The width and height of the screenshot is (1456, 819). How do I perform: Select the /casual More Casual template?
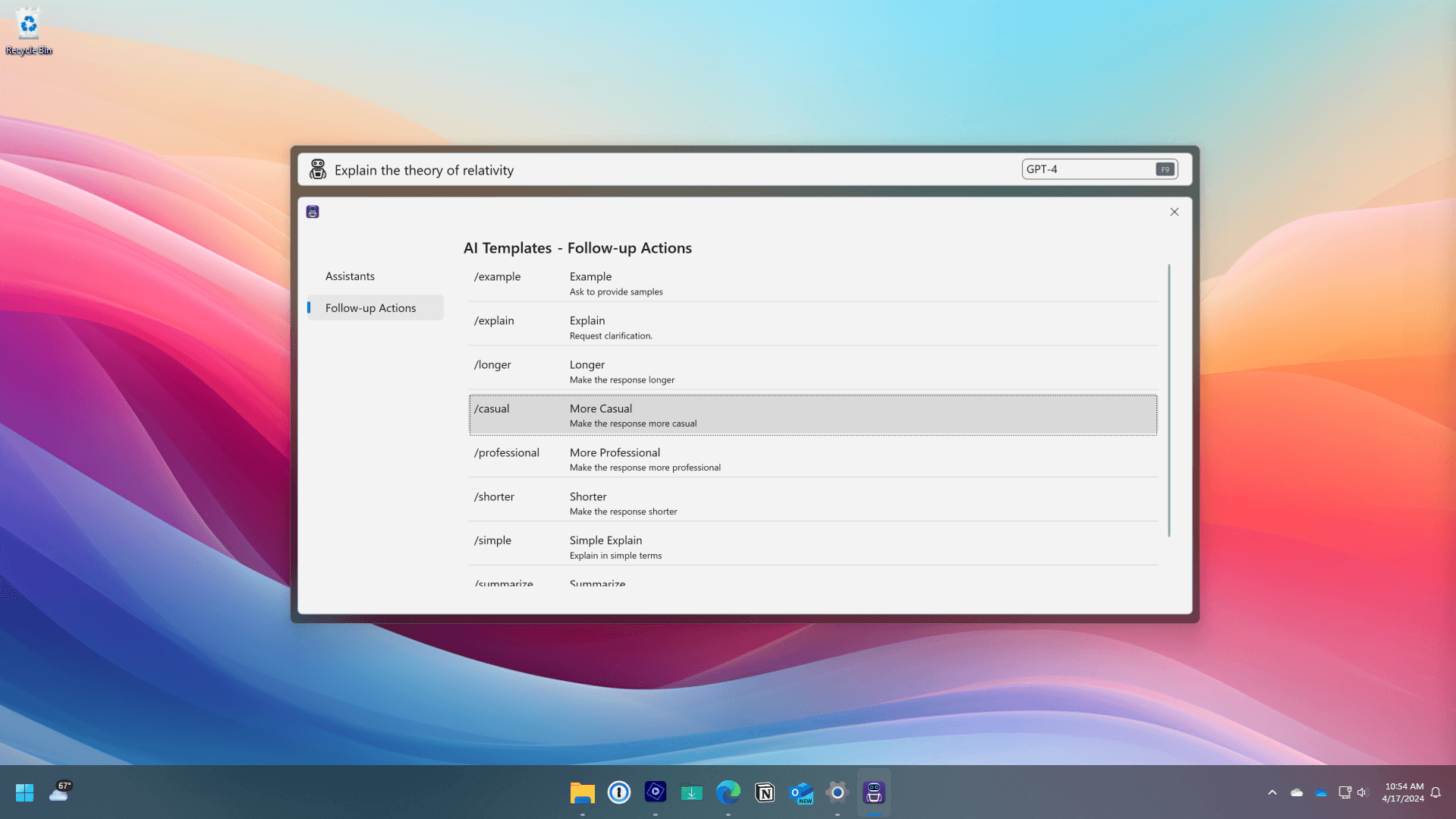(812, 415)
